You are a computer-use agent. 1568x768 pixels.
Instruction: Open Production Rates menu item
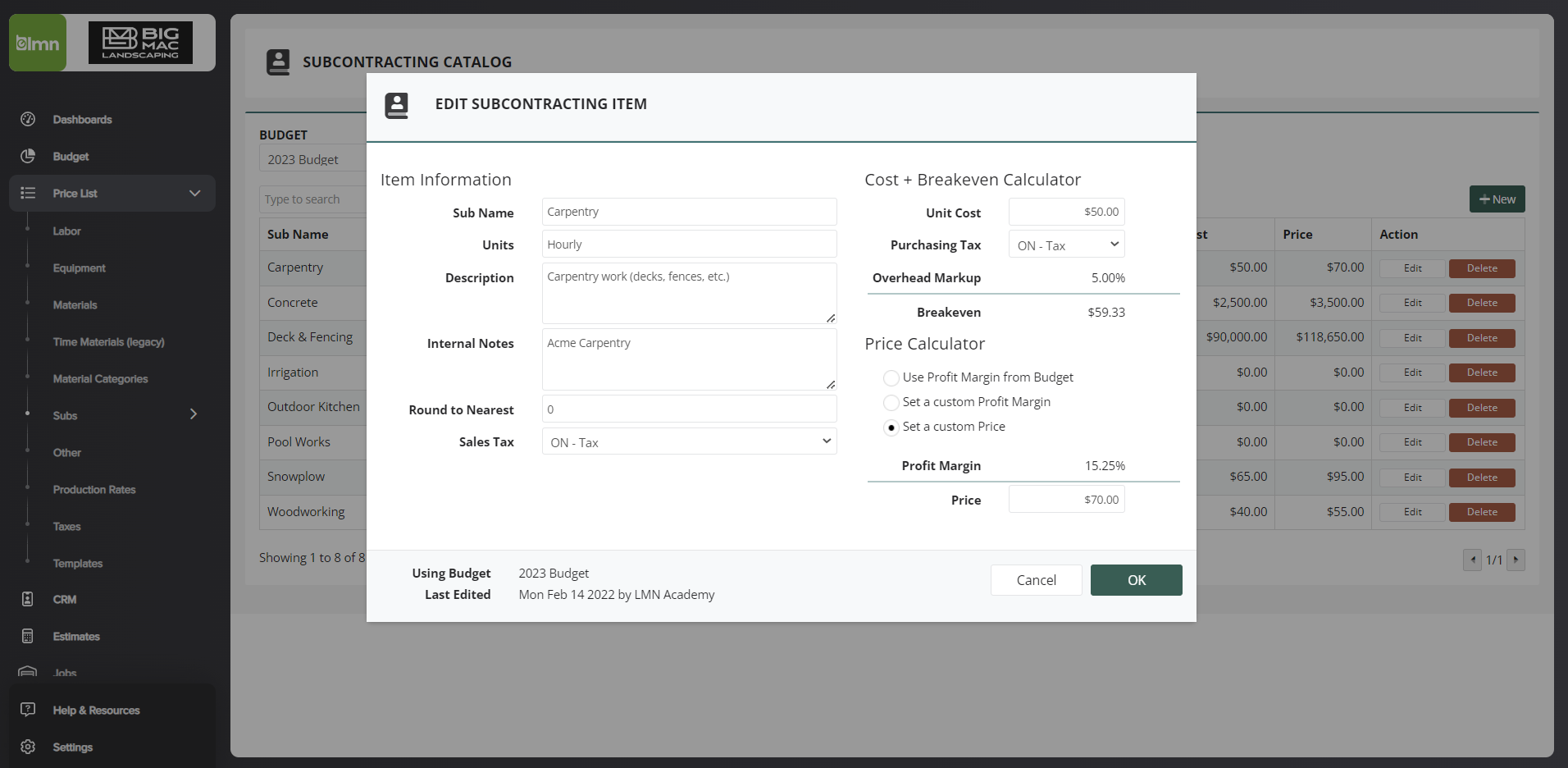94,490
